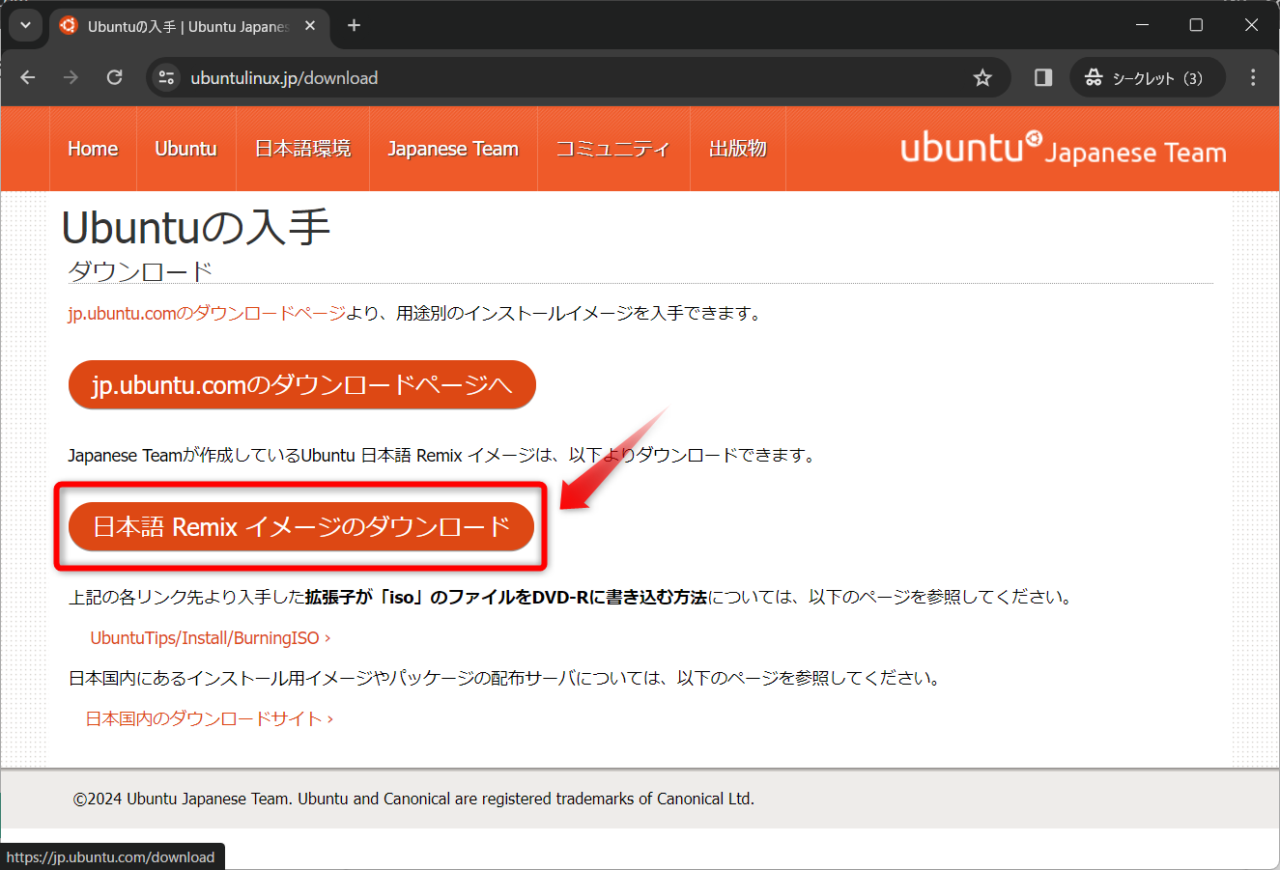Image resolution: width=1280 pixels, height=870 pixels.
Task: Bookmark this page with the star icon
Action: [982, 77]
